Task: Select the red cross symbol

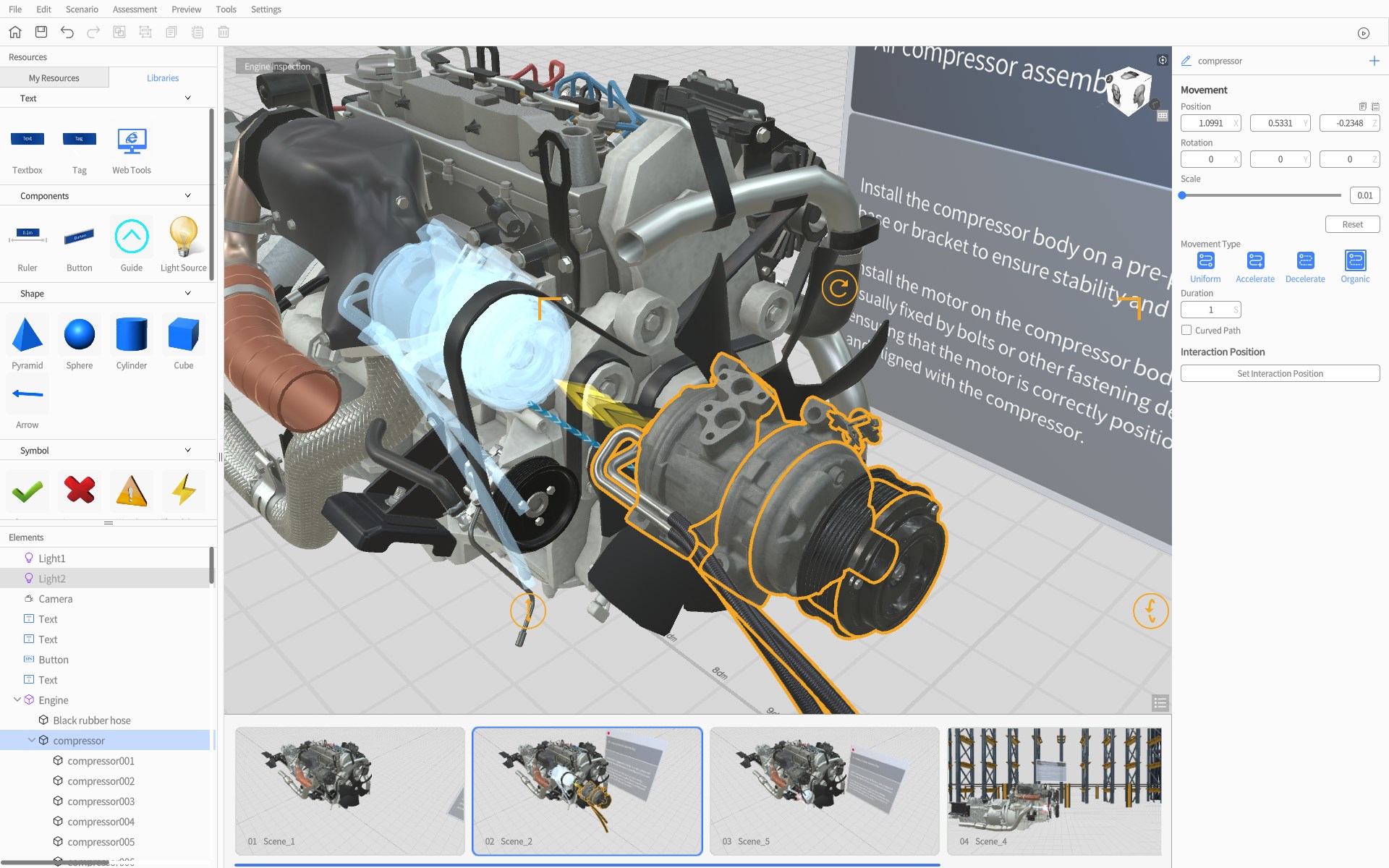Action: [x=80, y=490]
